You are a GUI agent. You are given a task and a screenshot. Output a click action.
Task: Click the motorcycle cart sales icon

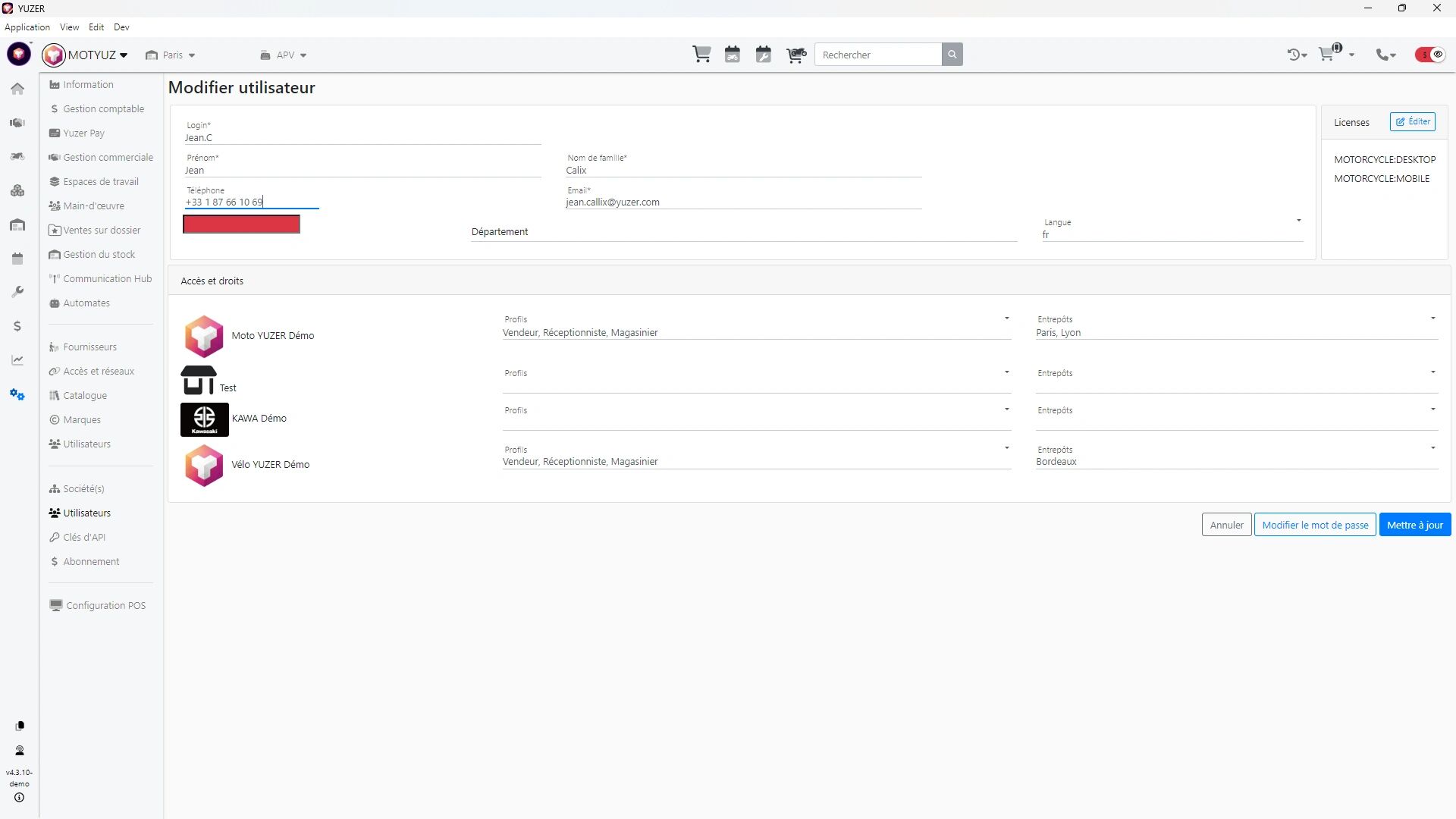795,55
